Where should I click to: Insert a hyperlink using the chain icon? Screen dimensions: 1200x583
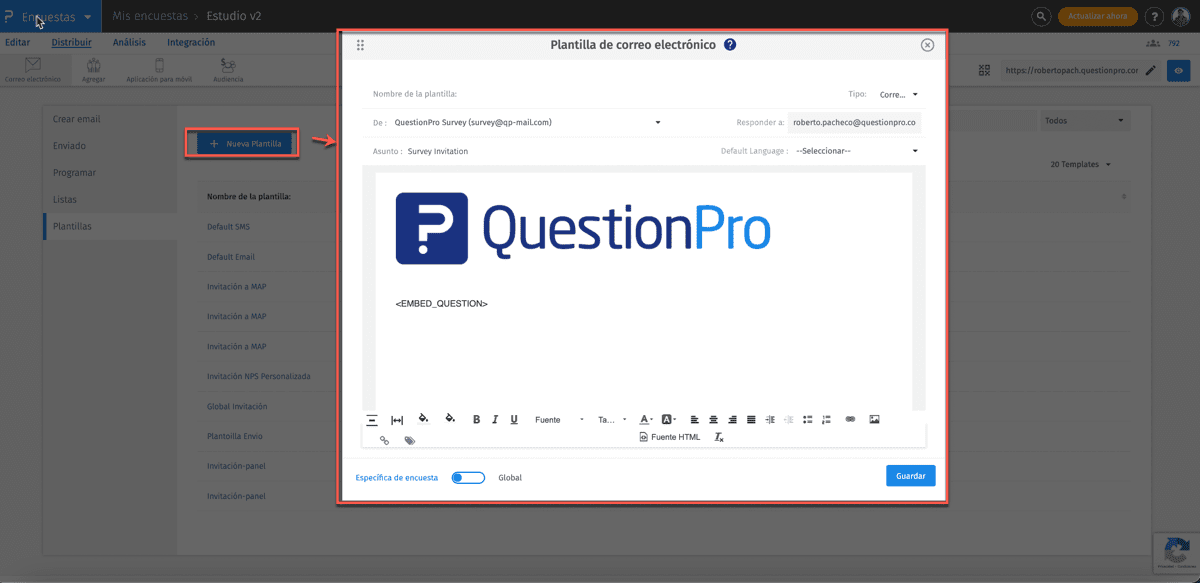[851, 419]
